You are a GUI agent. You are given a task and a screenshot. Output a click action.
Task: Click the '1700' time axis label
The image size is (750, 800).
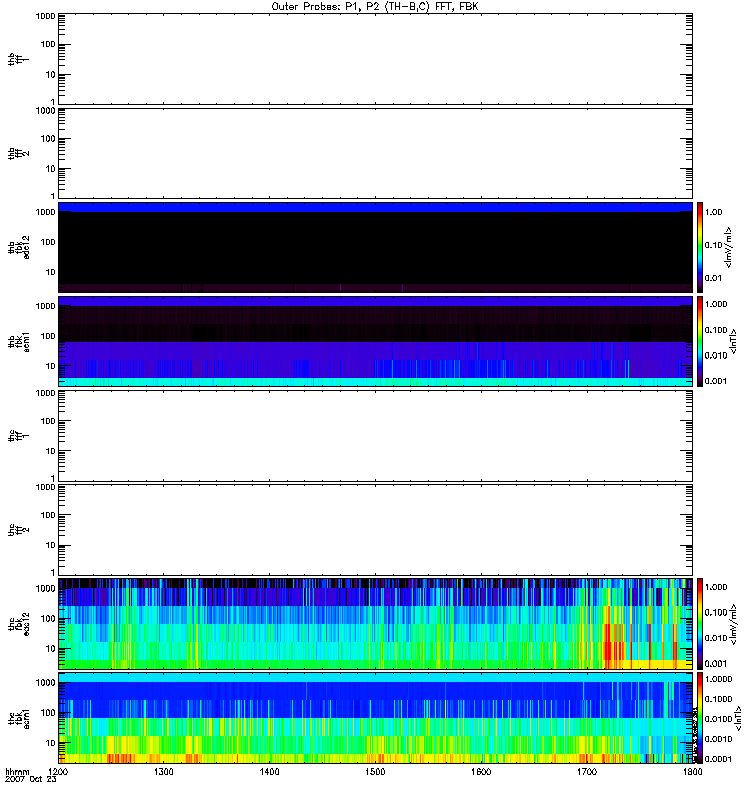tap(587, 772)
